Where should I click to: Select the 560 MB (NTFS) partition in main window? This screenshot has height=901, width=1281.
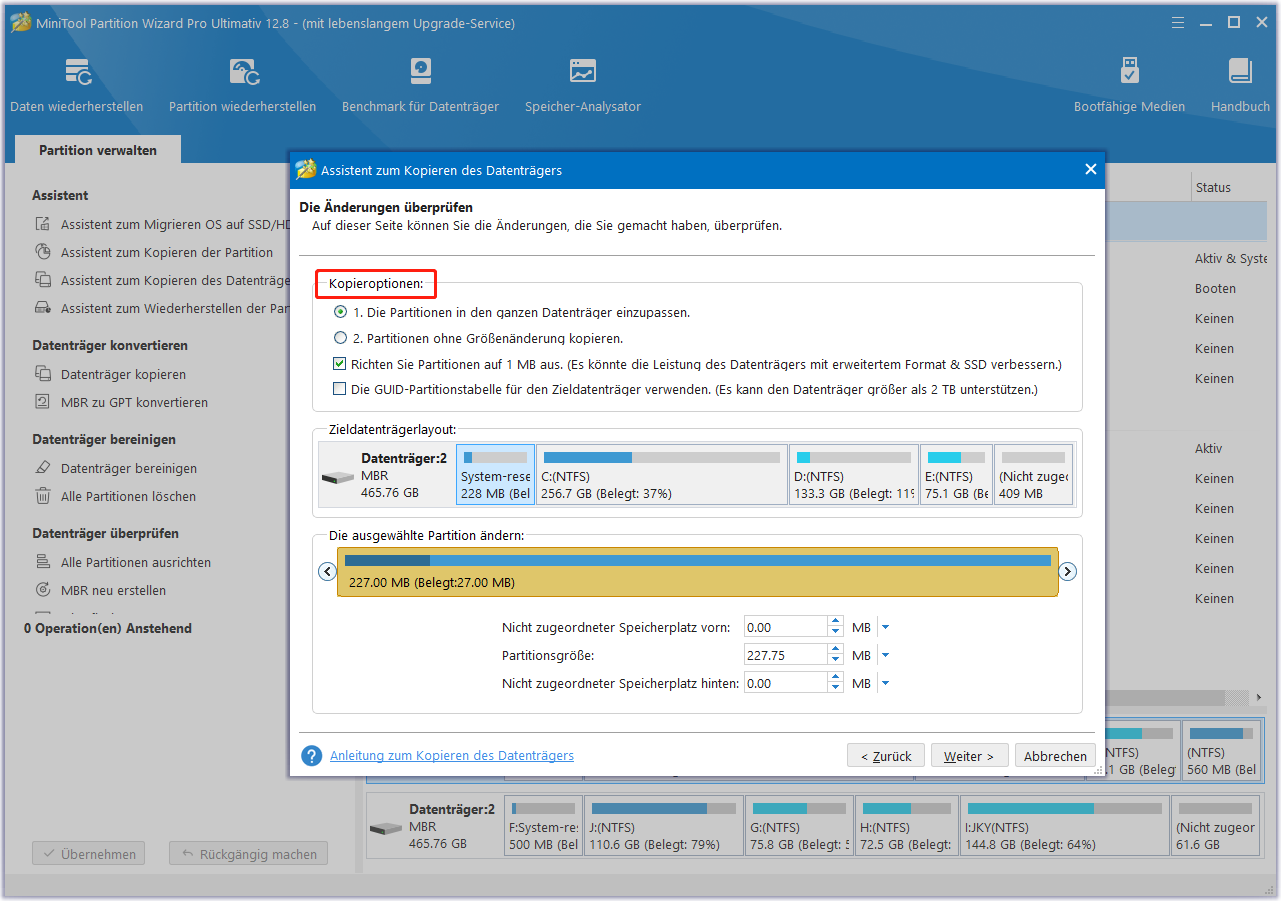[x=1221, y=751]
